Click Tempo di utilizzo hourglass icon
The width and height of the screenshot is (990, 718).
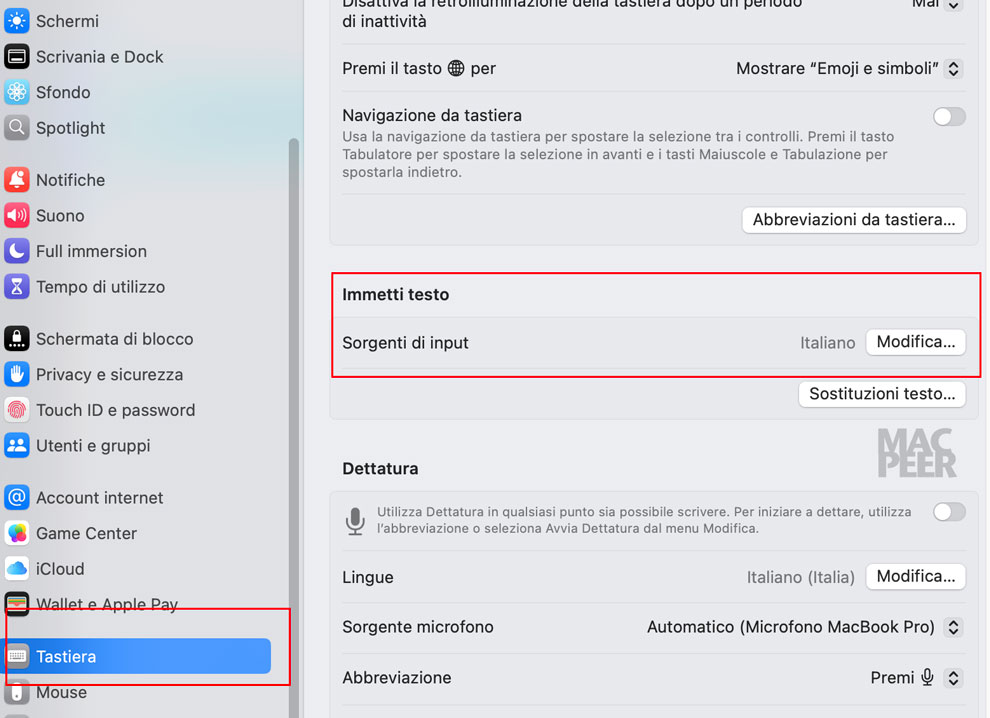16,287
